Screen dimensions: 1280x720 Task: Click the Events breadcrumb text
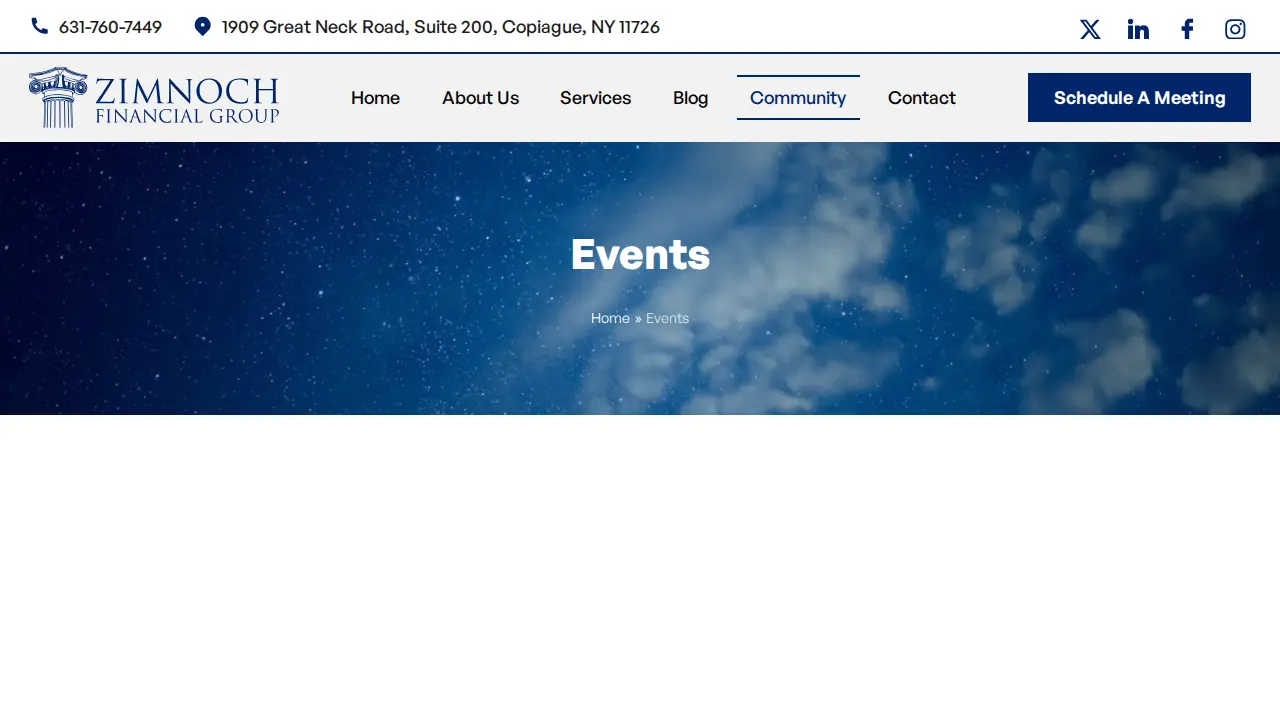click(x=667, y=318)
